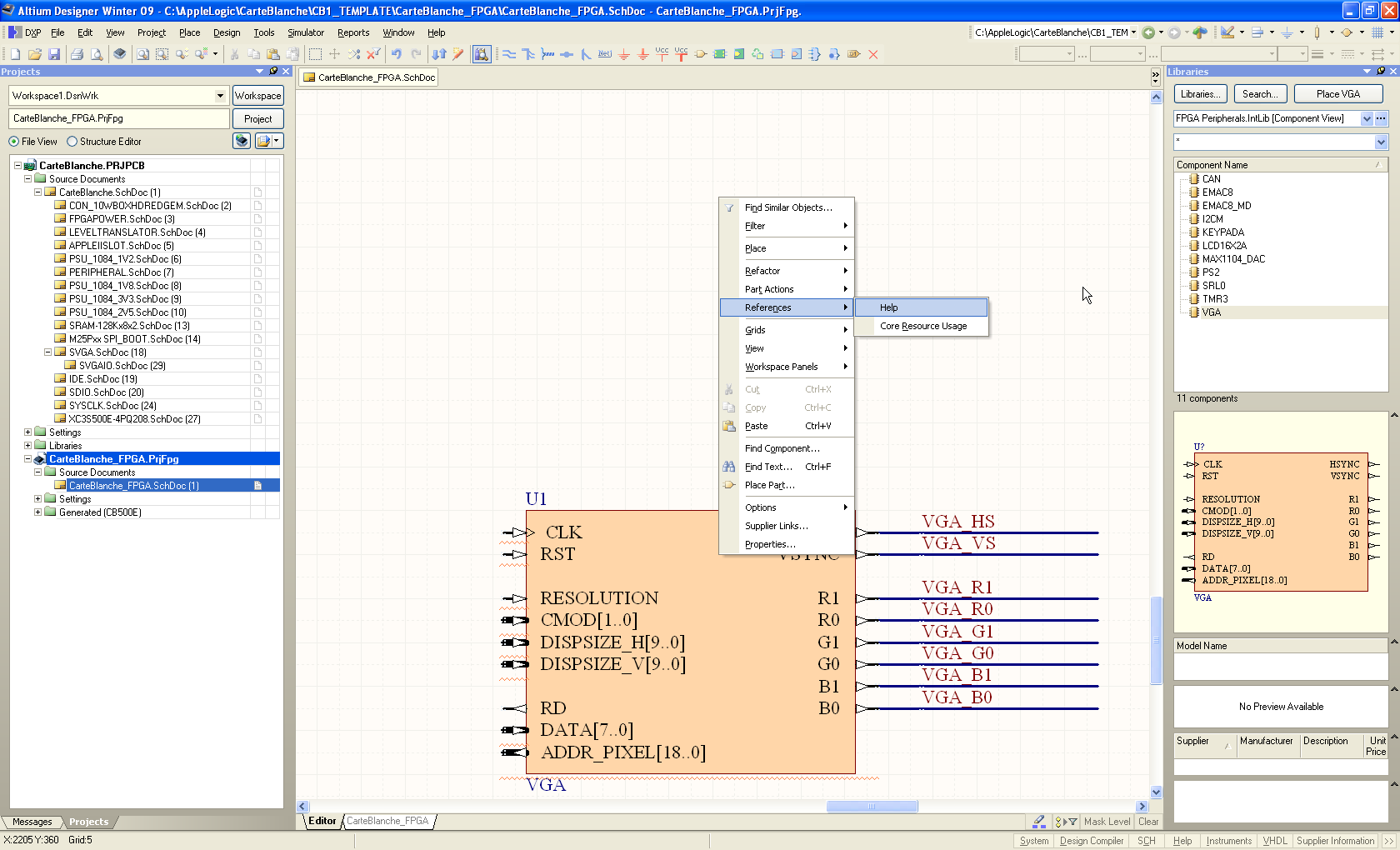The height and width of the screenshot is (850, 1400).
Task: Select KEYPADA in the component list
Action: coord(1222,232)
